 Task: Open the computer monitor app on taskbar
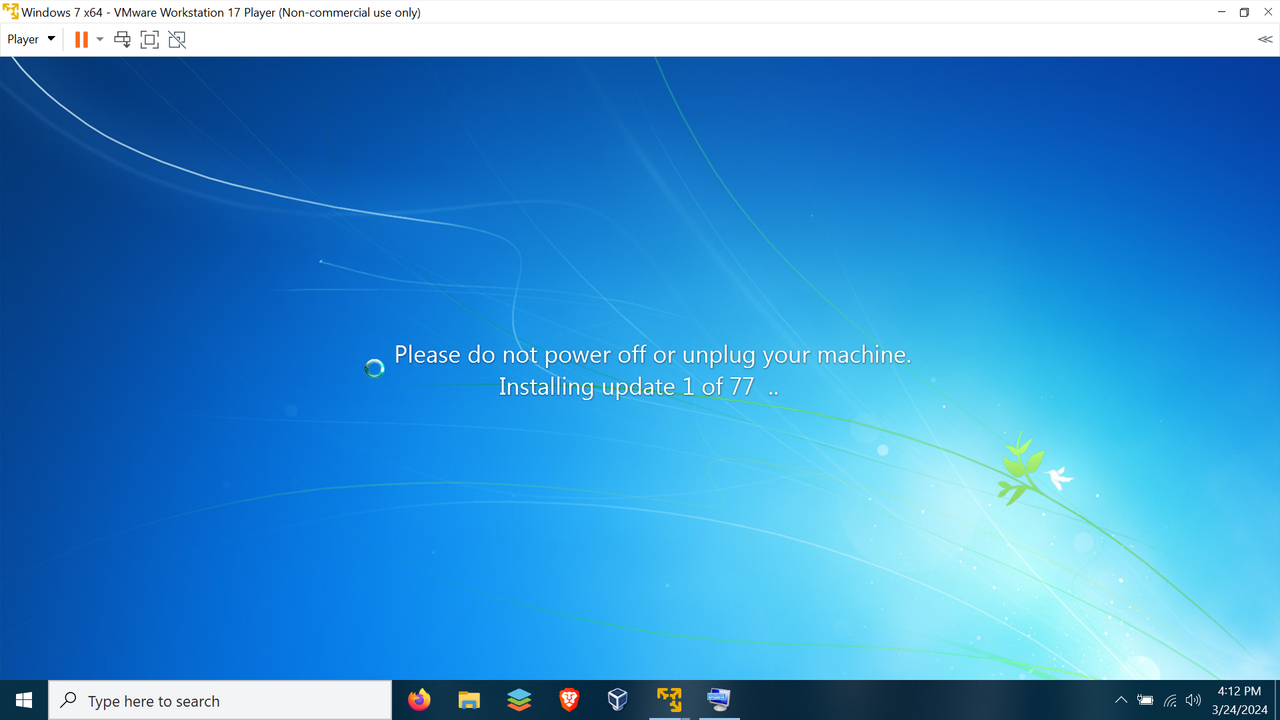718,700
